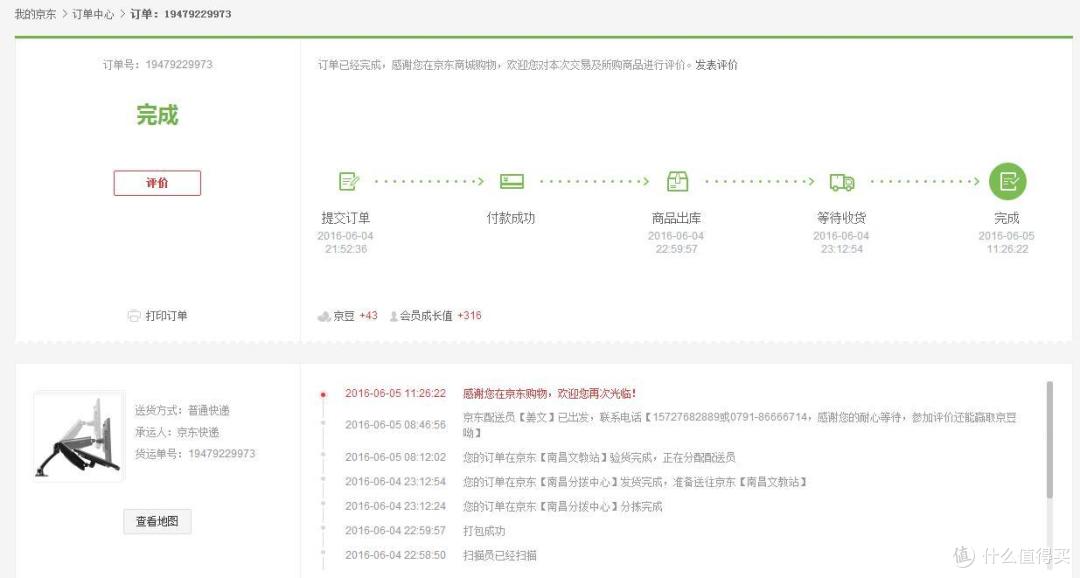Click the green 完成 status text

click(157, 114)
